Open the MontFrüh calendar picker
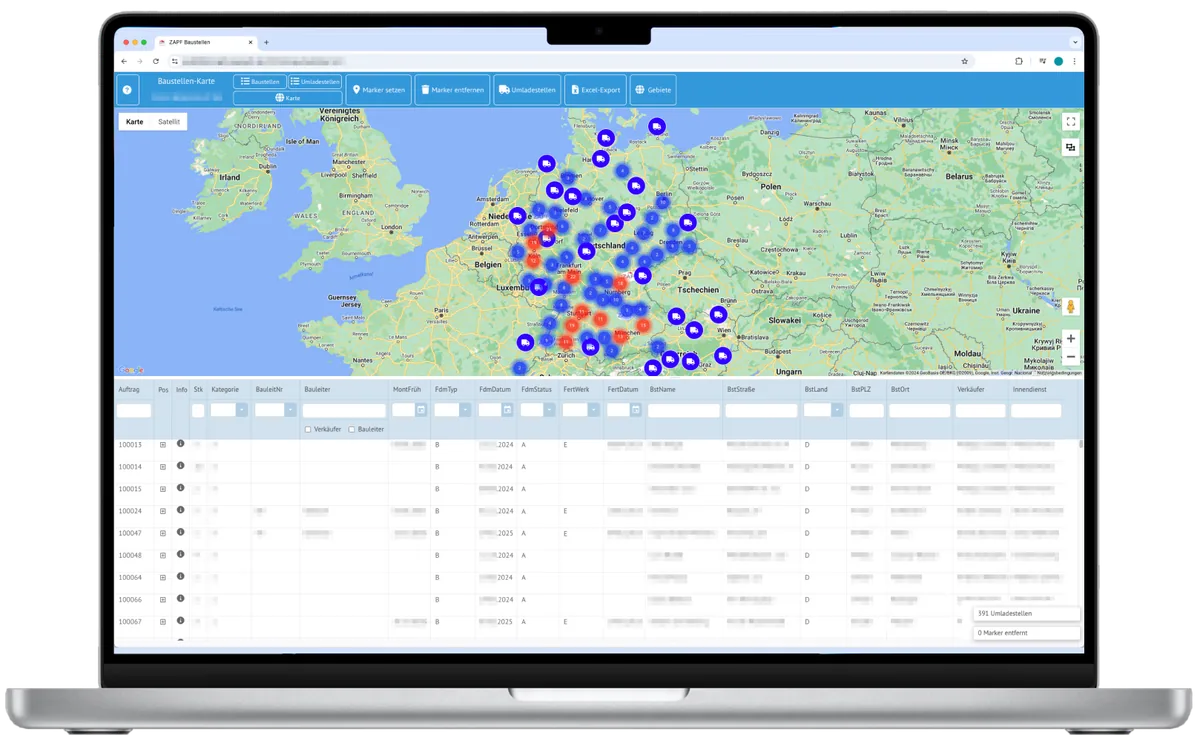 pos(421,410)
